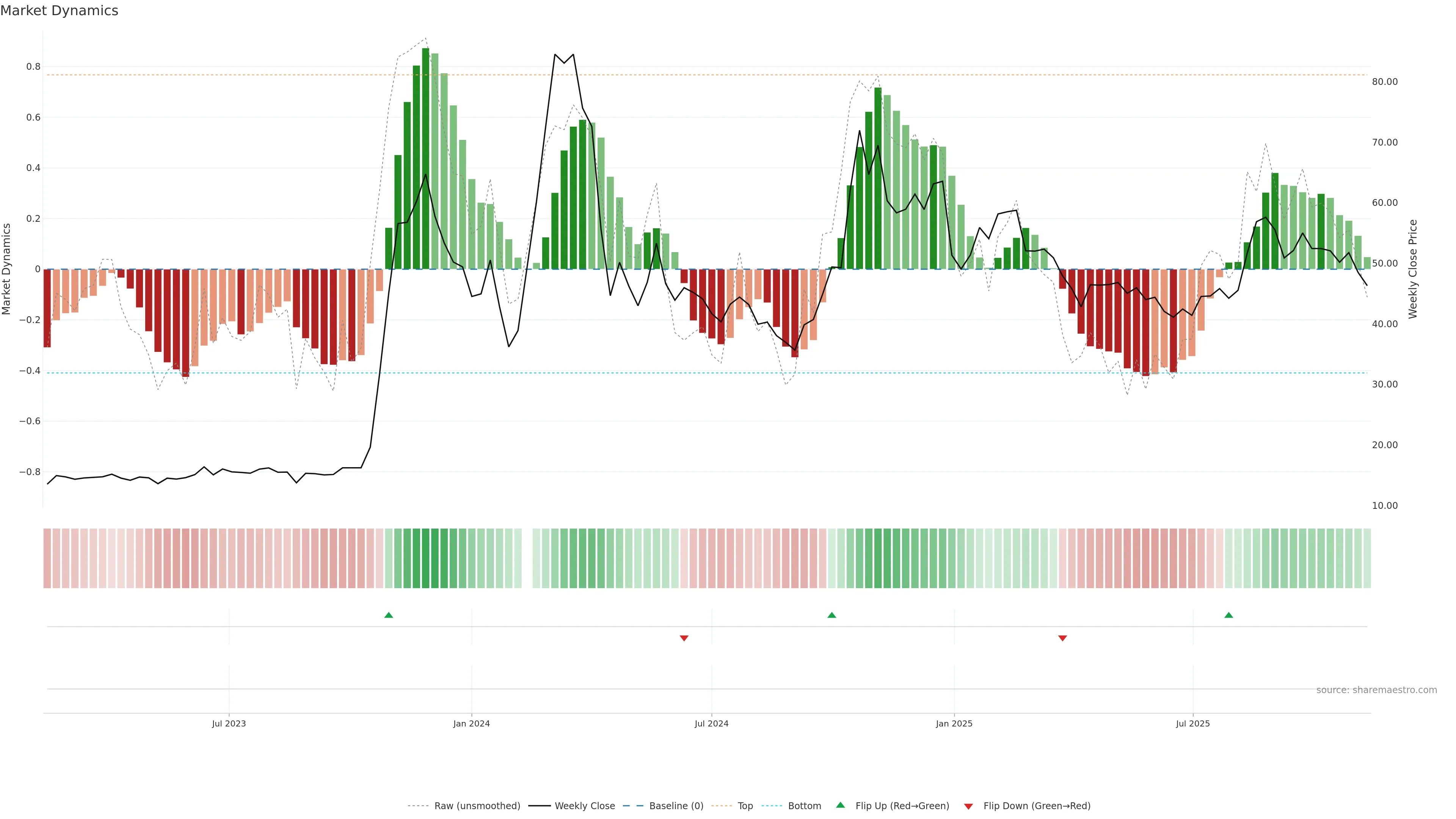1456x819 pixels.
Task: Hide the Top threshold line via legend
Action: (x=745, y=806)
